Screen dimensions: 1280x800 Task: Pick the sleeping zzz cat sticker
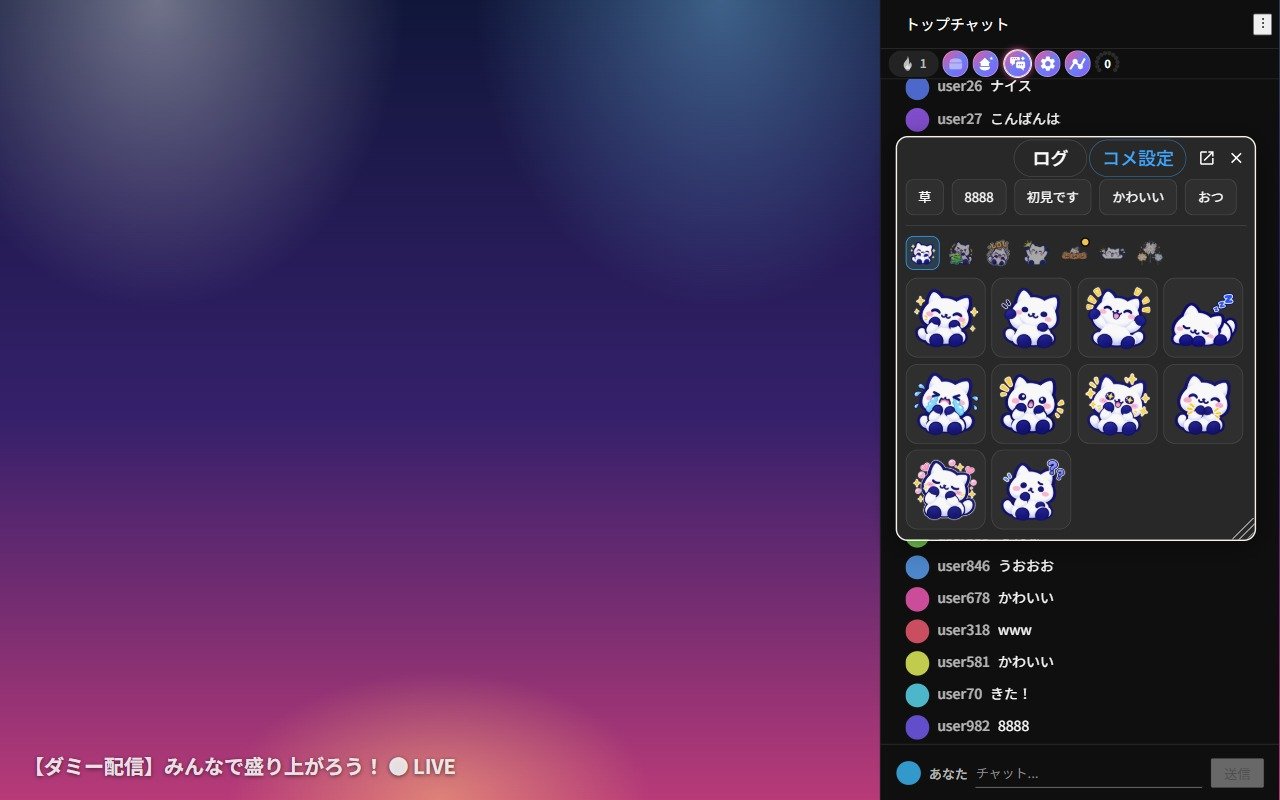[1203, 318]
